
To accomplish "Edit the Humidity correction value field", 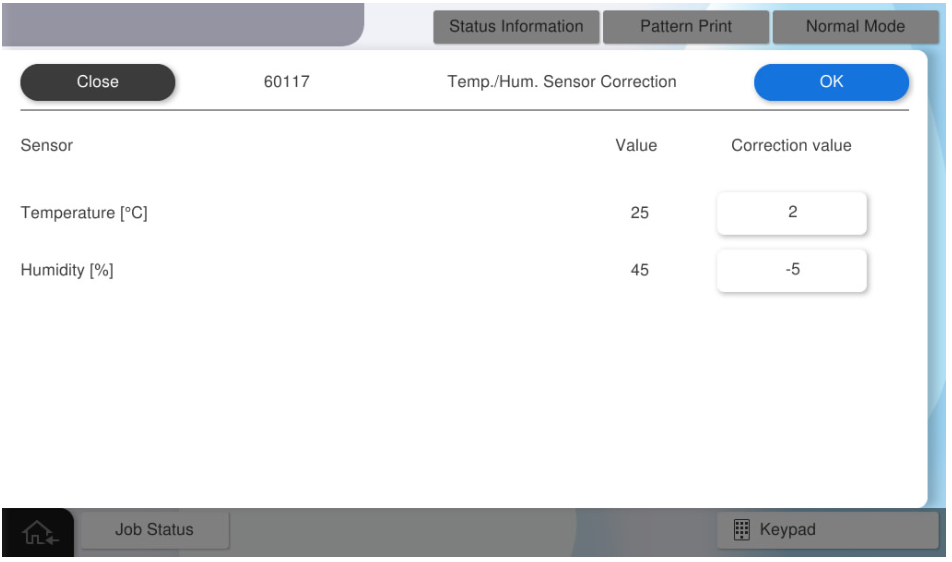I will 791,270.
